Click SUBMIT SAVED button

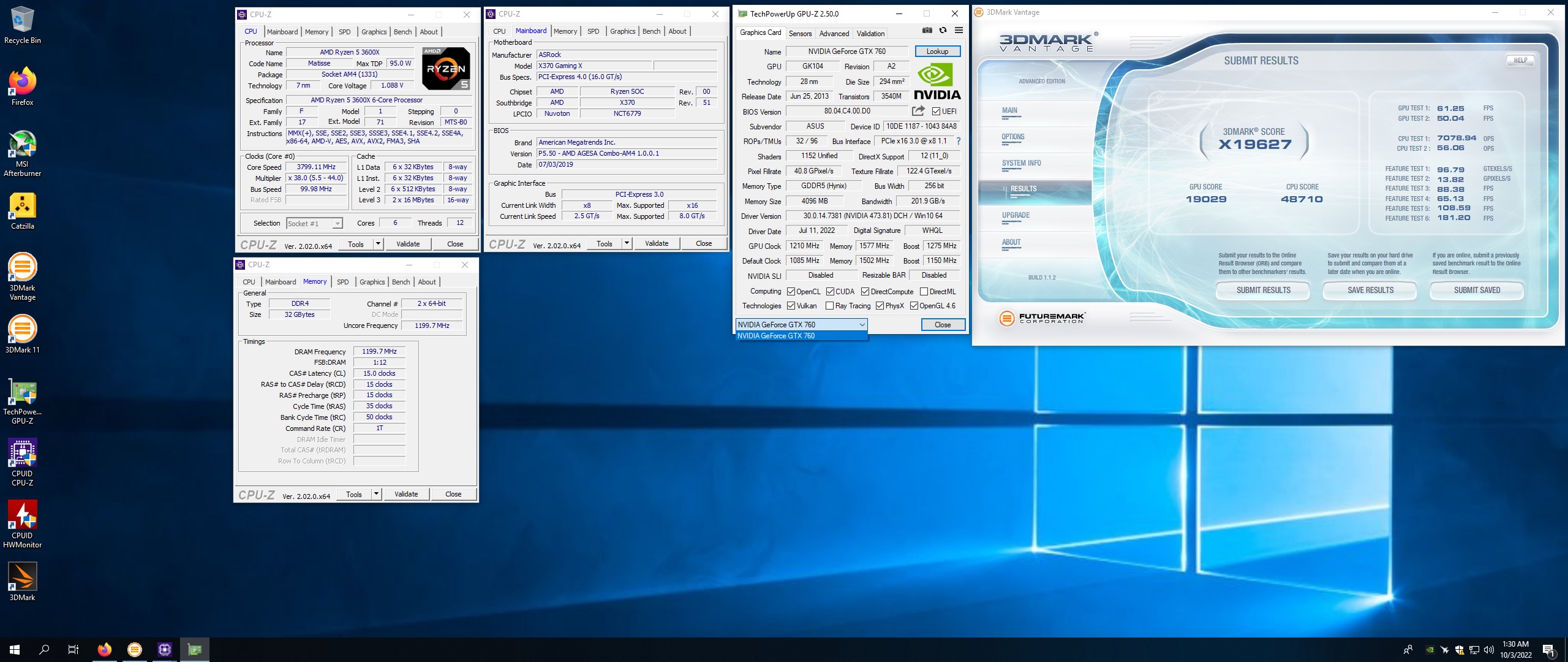[x=1477, y=290]
